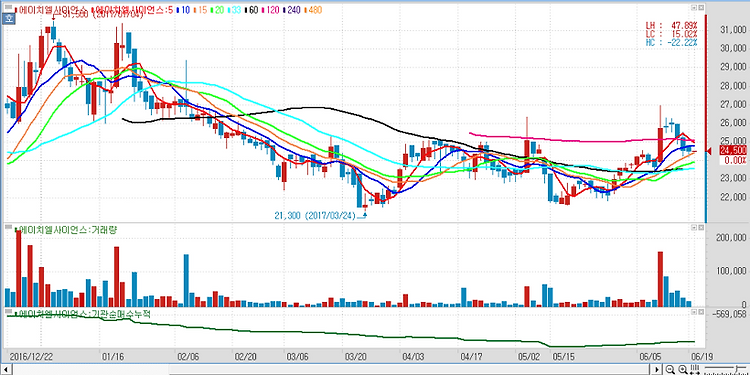
Task: Close the volume (거래량) pane
Action: [701, 229]
